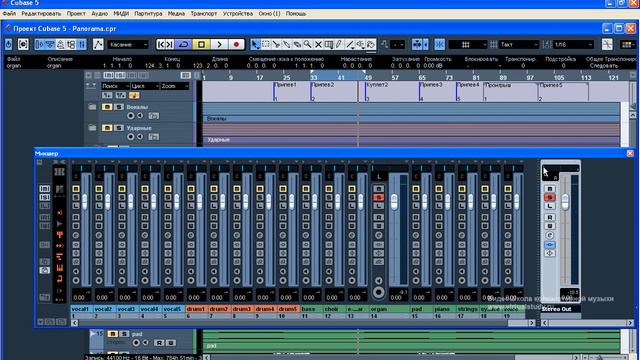Open the Такт grid type dropdown
This screenshot has width=640, height=360.
click(520, 44)
